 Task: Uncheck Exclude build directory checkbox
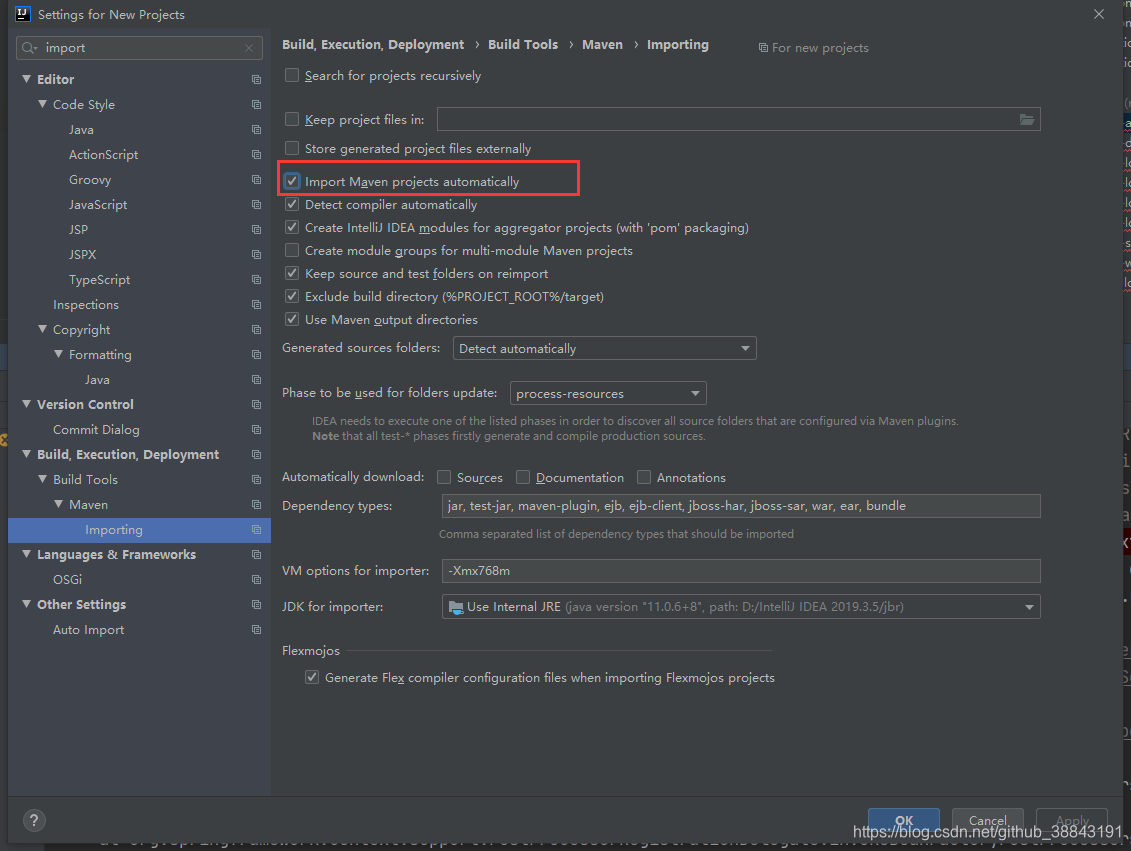tap(292, 296)
